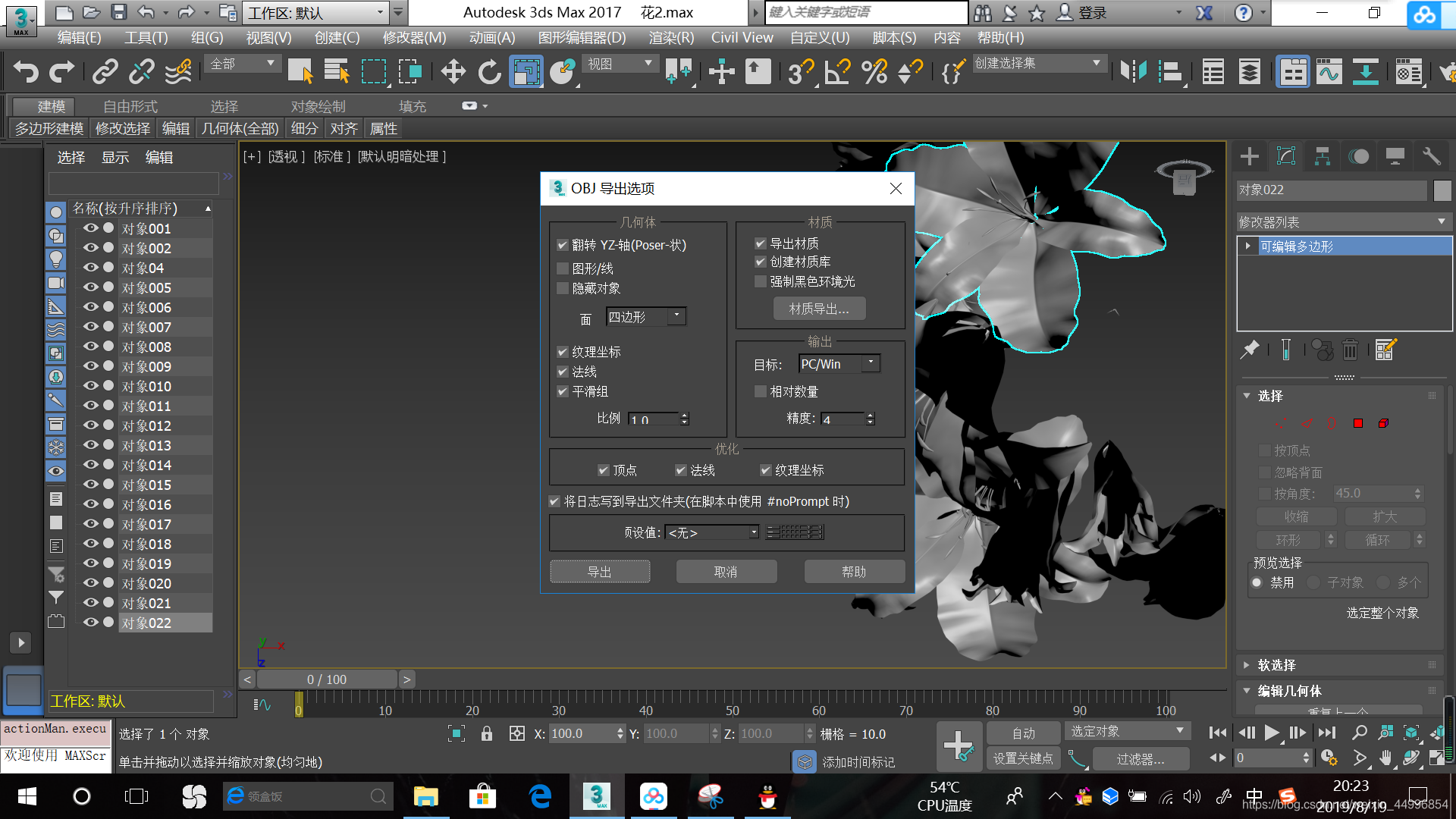Click remove modifier trash icon

tap(1350, 350)
